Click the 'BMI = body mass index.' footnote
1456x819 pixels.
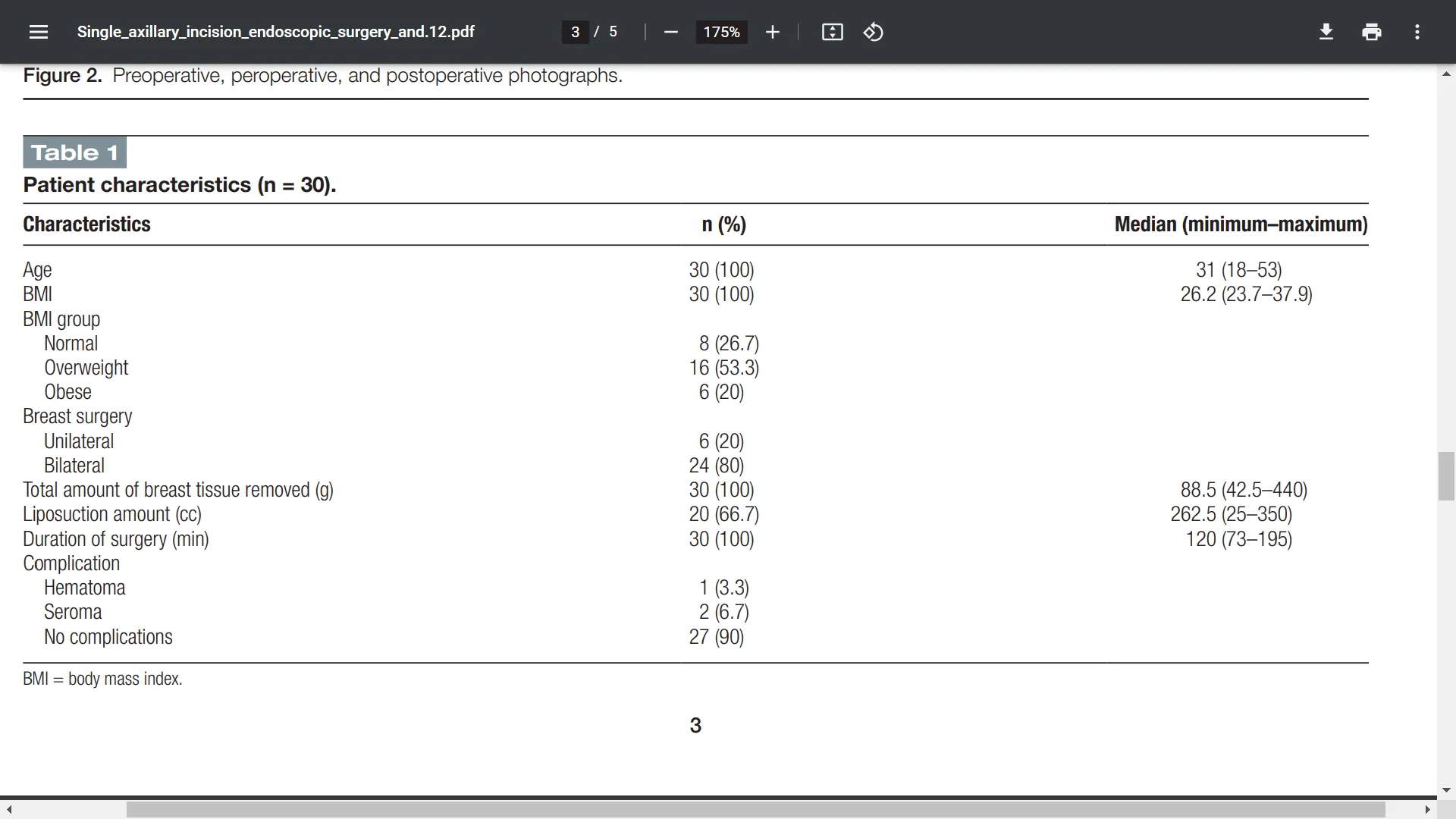point(102,679)
